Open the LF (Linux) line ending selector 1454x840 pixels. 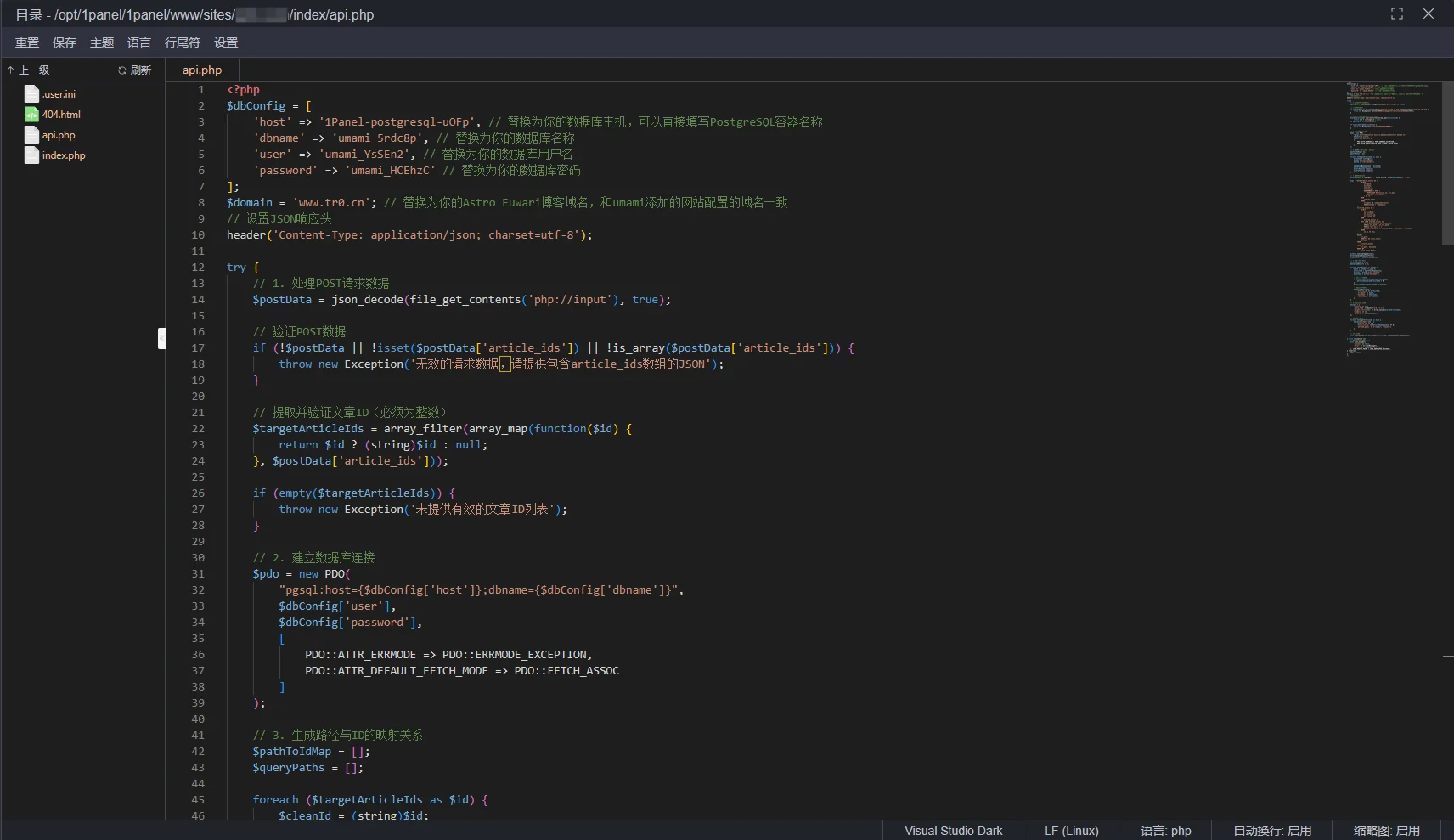[1071, 831]
